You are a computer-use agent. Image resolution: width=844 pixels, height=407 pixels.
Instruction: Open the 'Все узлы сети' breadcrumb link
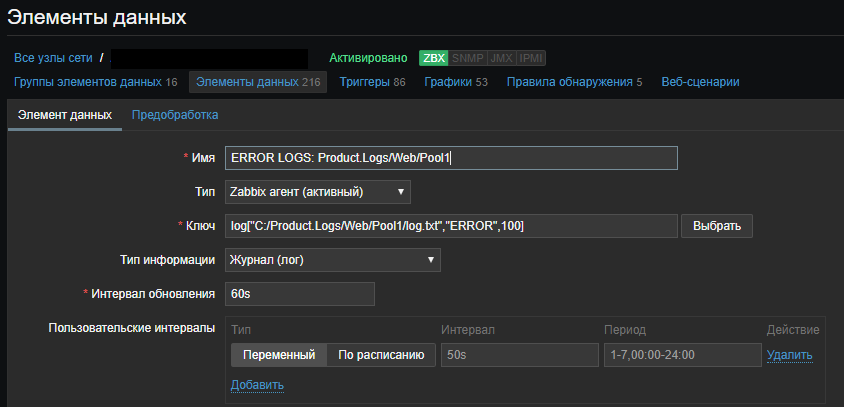click(x=53, y=58)
